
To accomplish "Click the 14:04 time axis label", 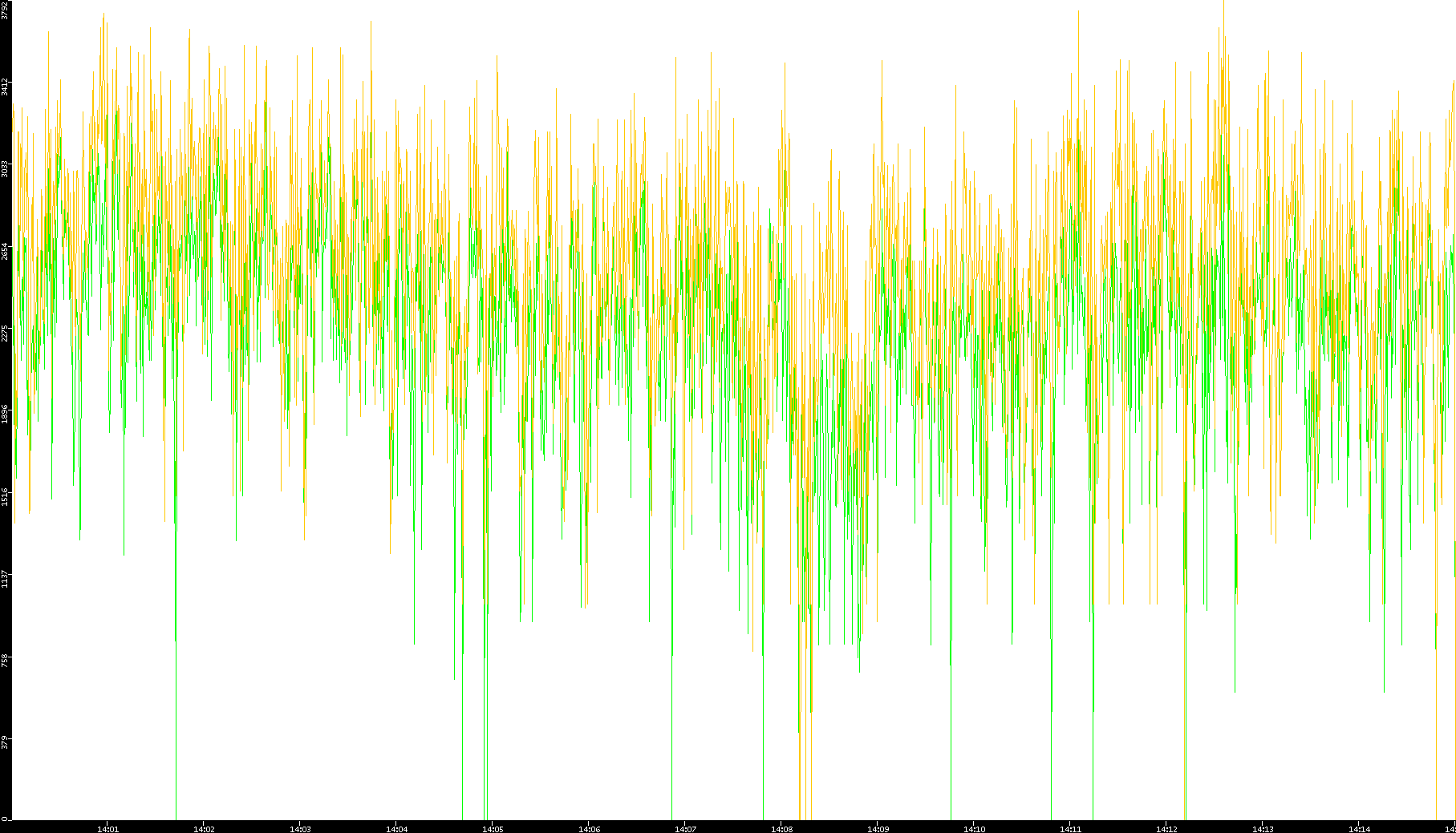I will [396, 829].
